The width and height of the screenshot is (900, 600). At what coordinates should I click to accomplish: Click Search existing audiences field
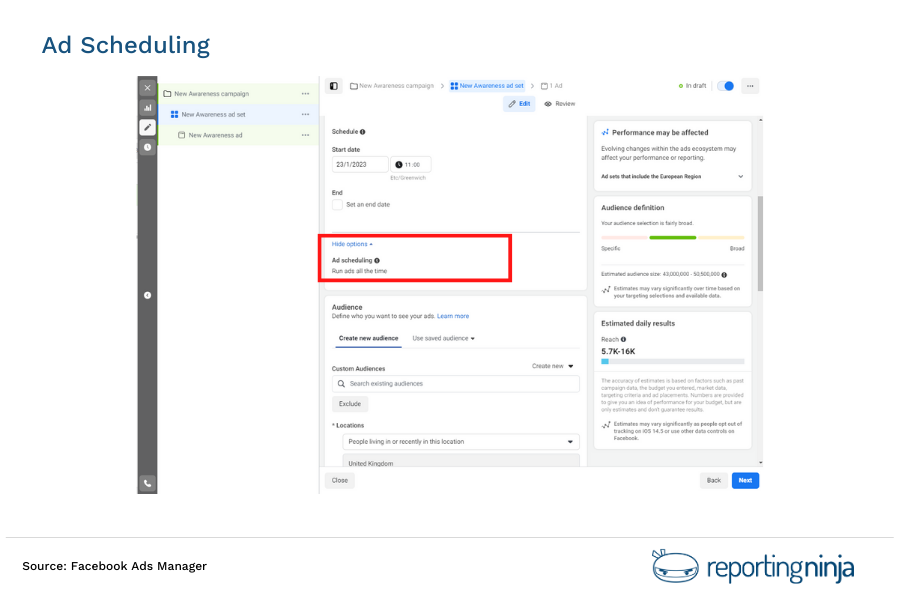[456, 384]
